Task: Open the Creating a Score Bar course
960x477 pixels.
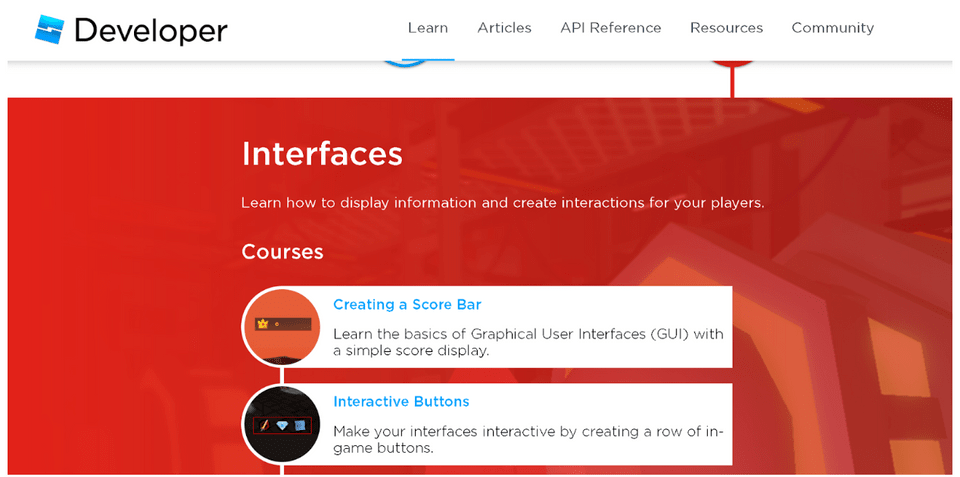Action: pos(407,304)
